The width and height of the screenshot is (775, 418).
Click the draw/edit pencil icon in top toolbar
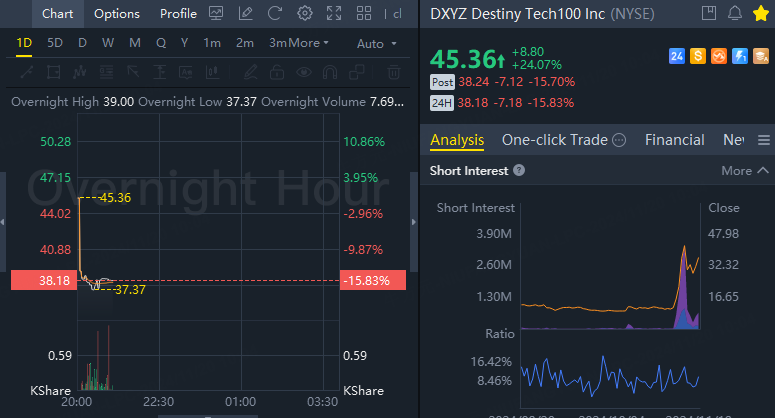[245, 13]
